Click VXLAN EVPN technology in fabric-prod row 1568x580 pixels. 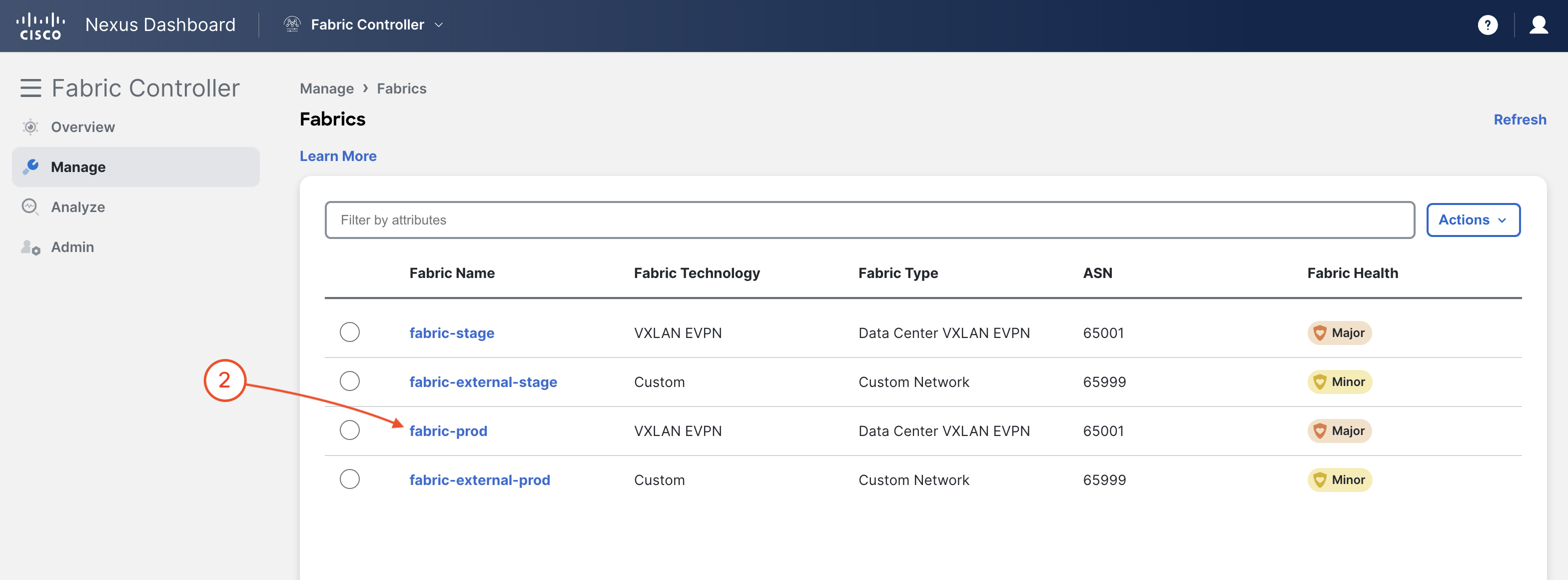678,430
